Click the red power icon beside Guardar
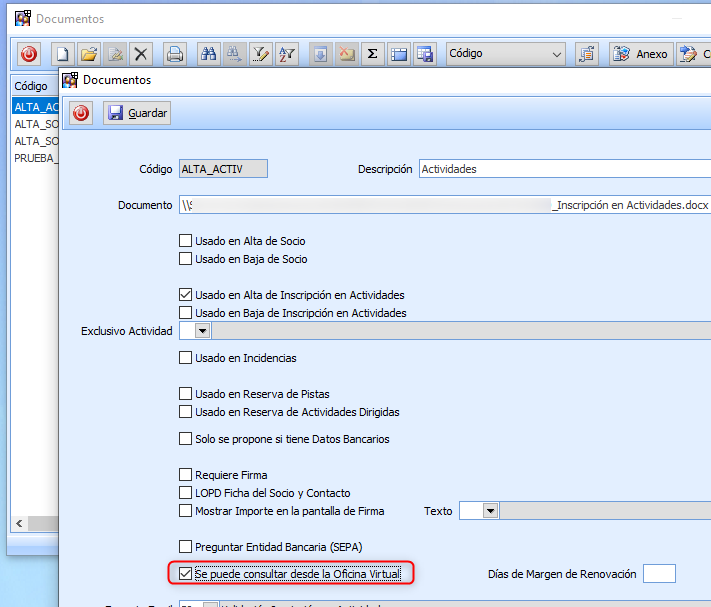This screenshot has height=607, width=711. point(82,114)
